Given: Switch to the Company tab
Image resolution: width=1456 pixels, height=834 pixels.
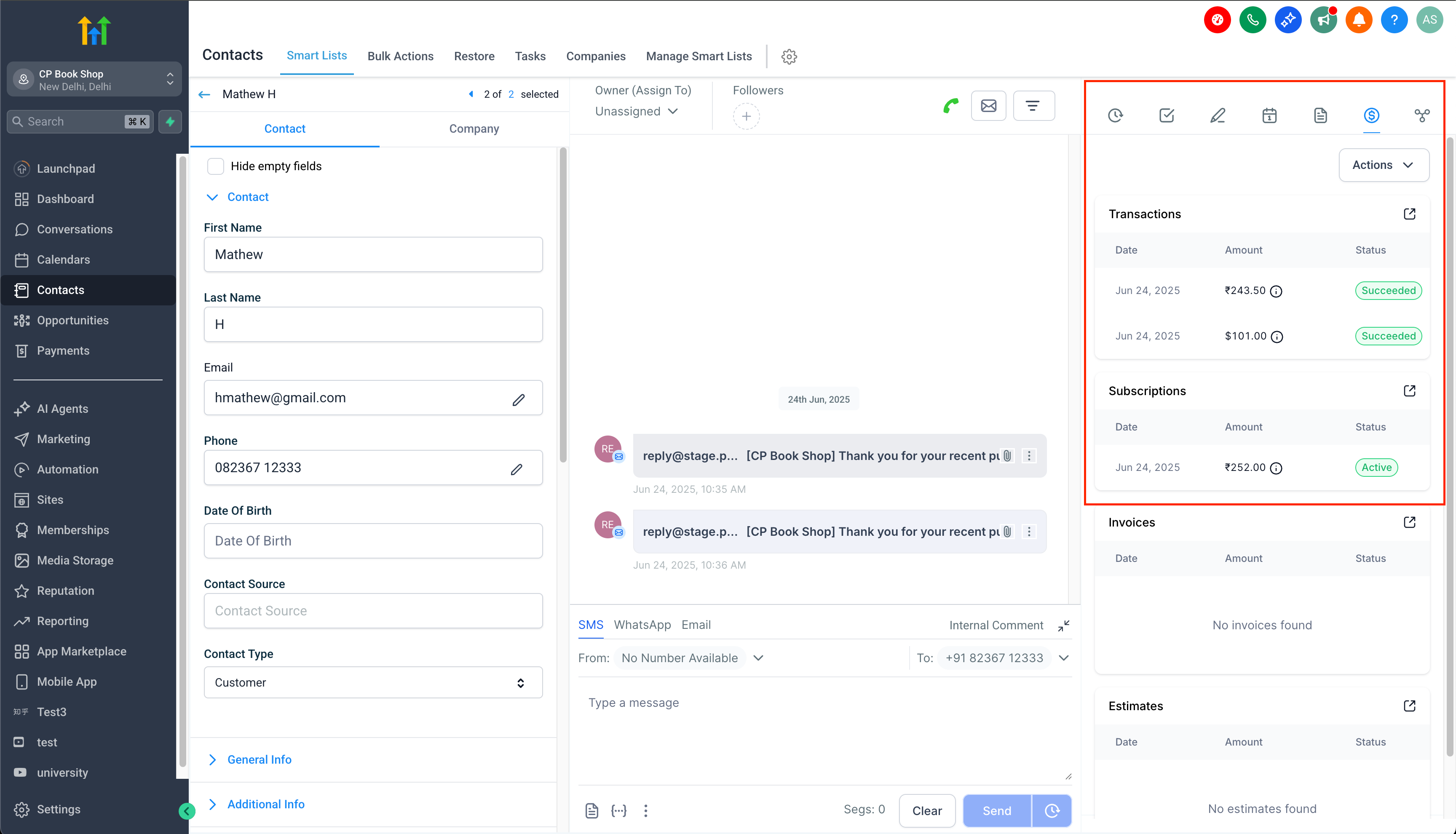Looking at the screenshot, I should (474, 129).
